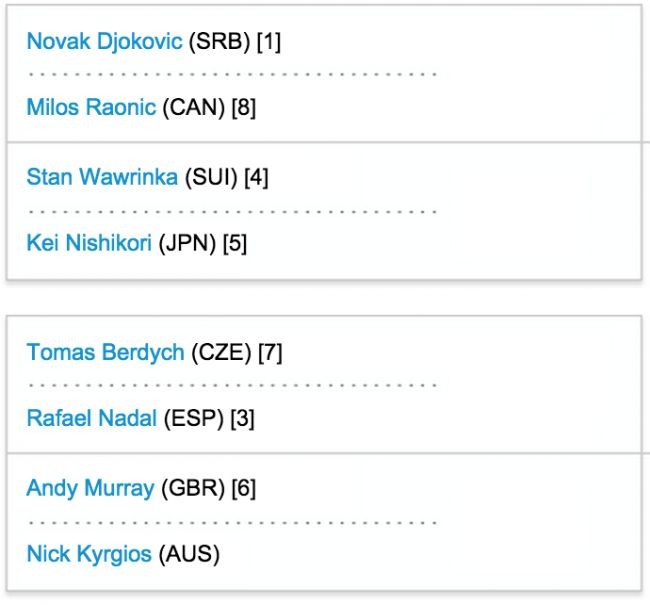Select the Kei Nishikori link
Screen dimensions: 650x605
(x=89, y=243)
